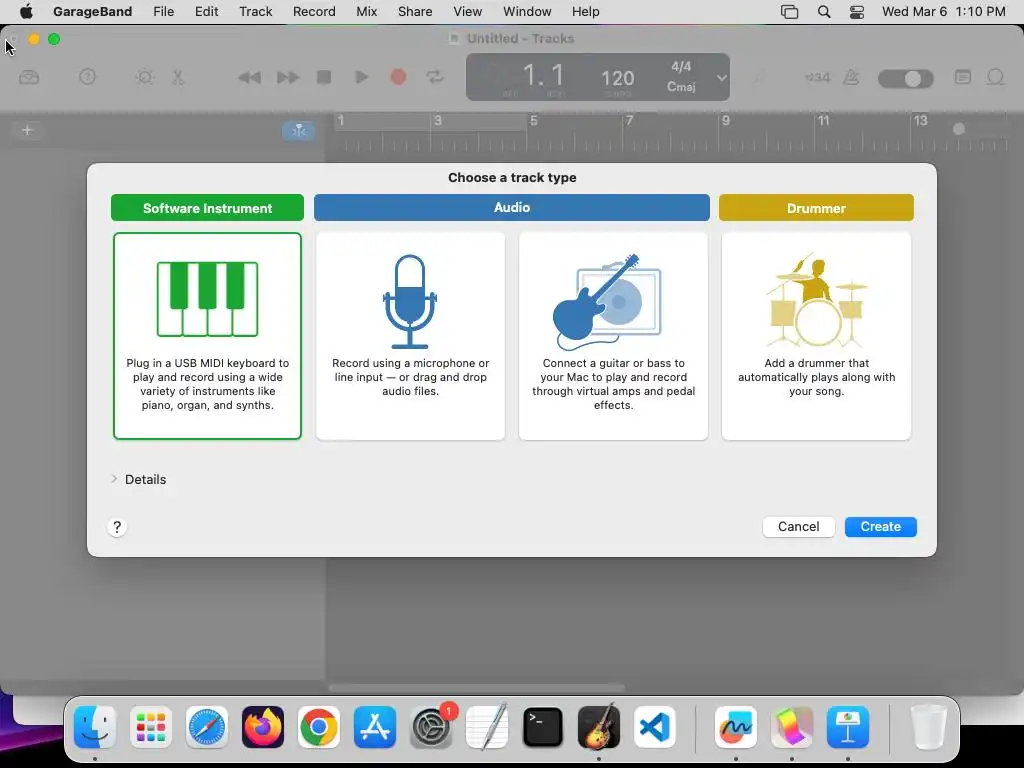Click the Cmaj key signature
This screenshot has height=768, width=1024.
681,87
